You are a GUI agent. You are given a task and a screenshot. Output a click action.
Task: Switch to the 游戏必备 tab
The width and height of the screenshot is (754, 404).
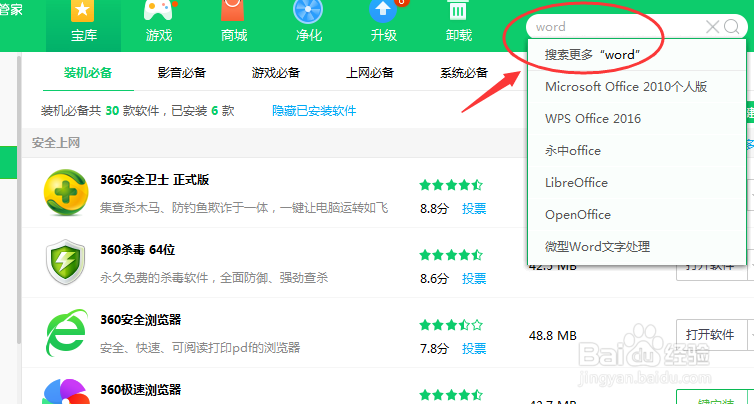(x=276, y=73)
